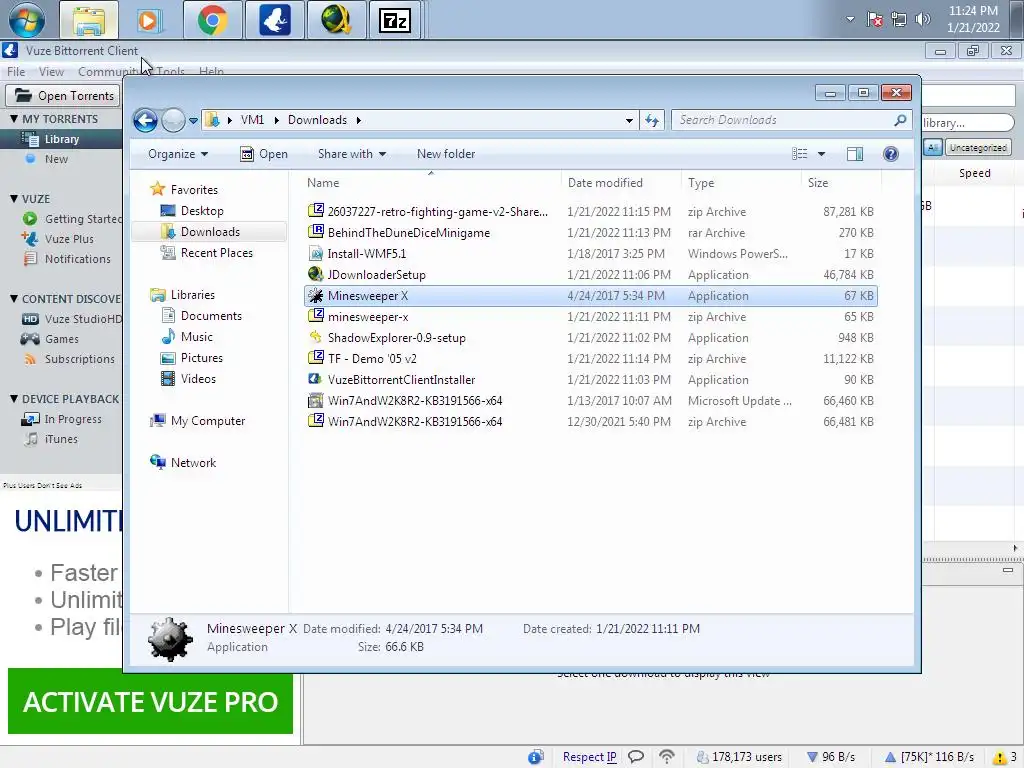
Task: Collapse the DEVICE PLAYBACK section
Action: pyautogui.click(x=14, y=398)
